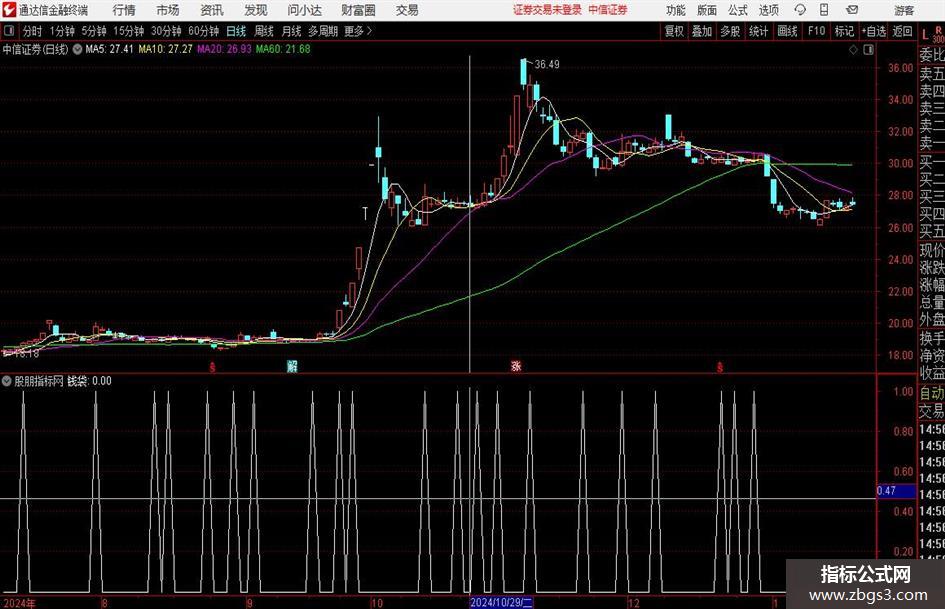Click the diamond icon at chart top right

coord(853,50)
